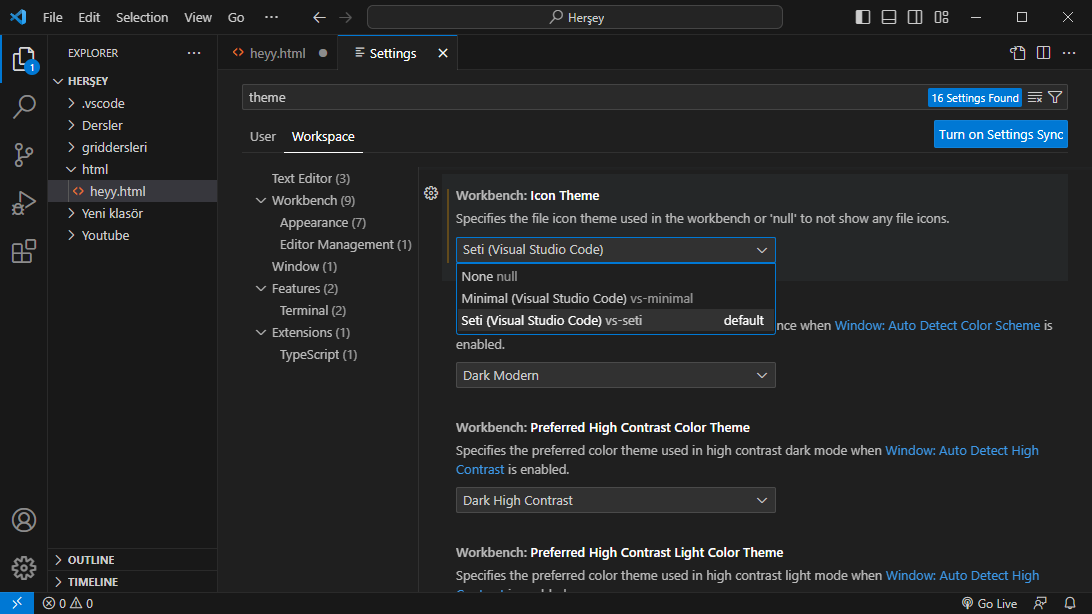Open Window: Auto Detect Color Scheme link
1092x614 pixels.
(x=937, y=325)
